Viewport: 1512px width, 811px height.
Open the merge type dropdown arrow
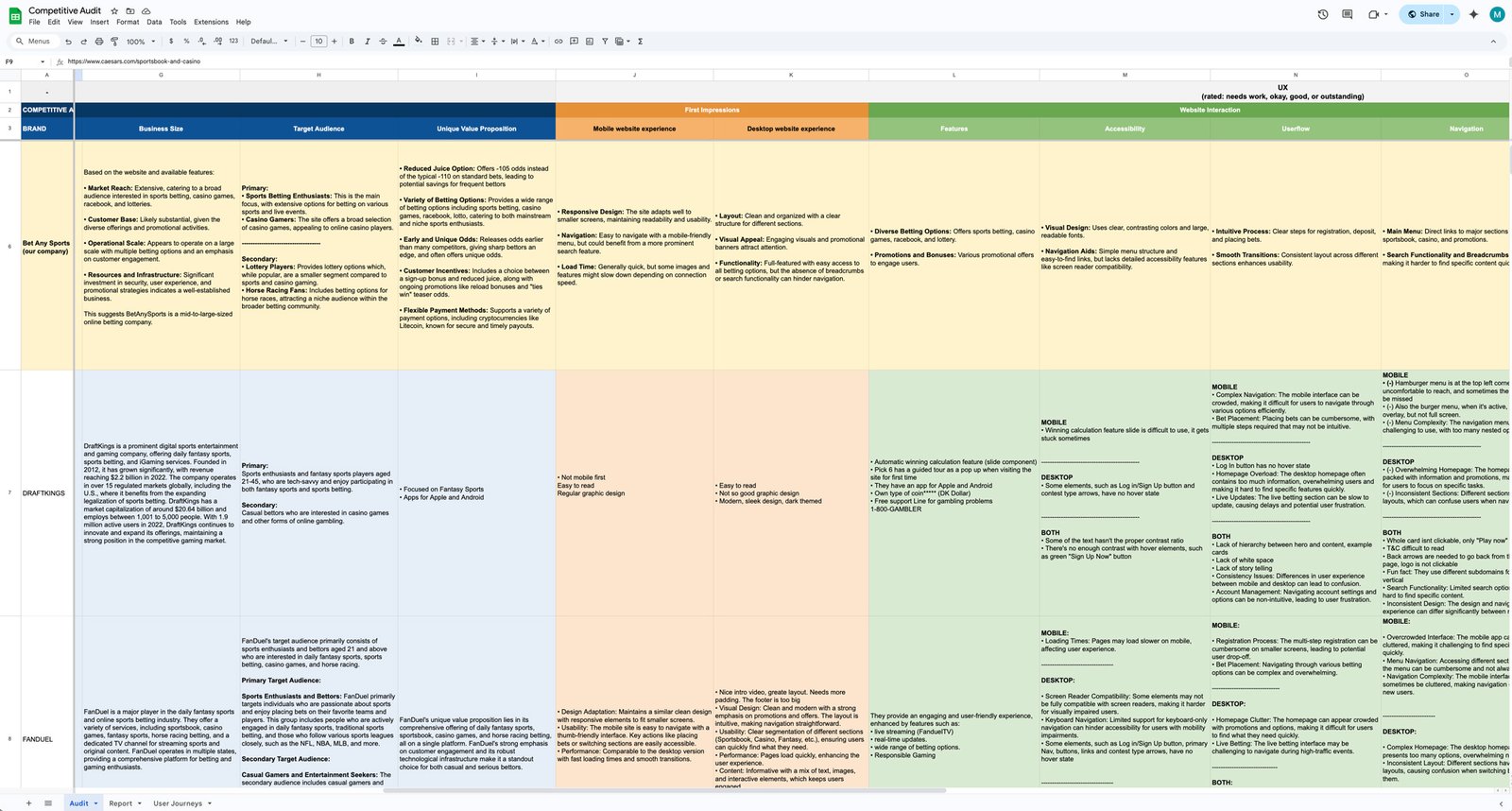(461, 42)
